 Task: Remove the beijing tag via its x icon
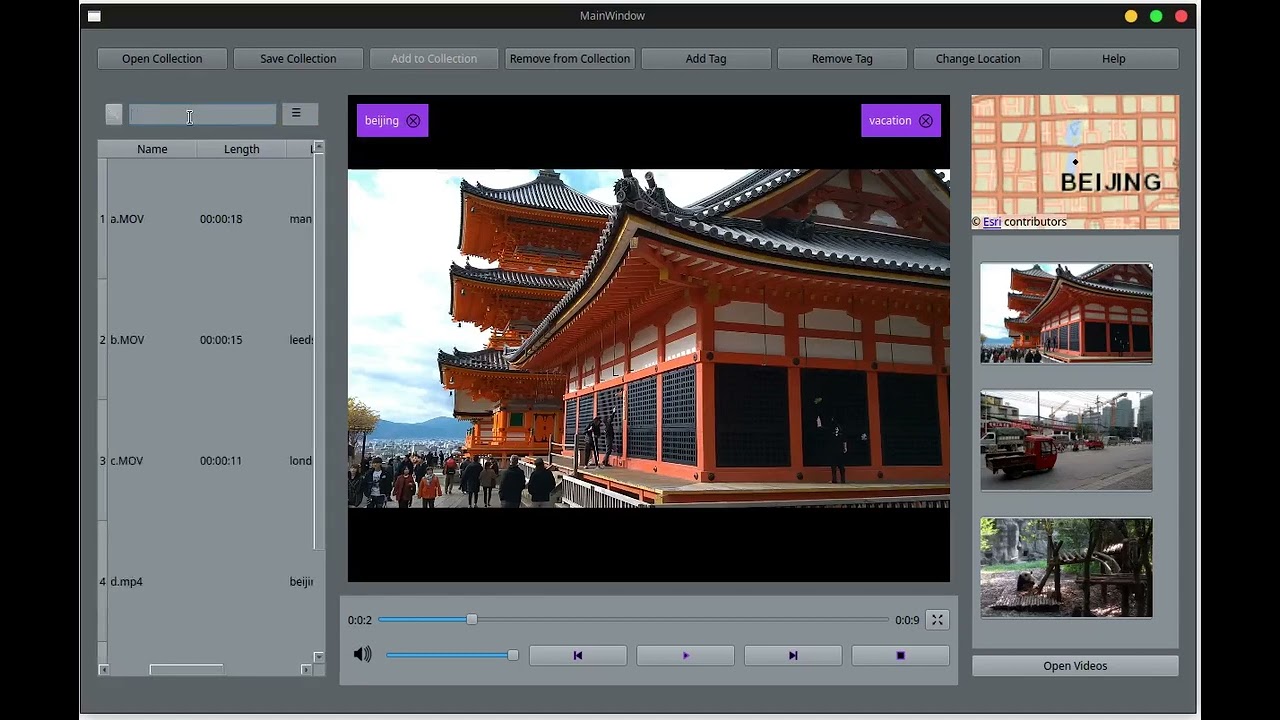tap(413, 121)
